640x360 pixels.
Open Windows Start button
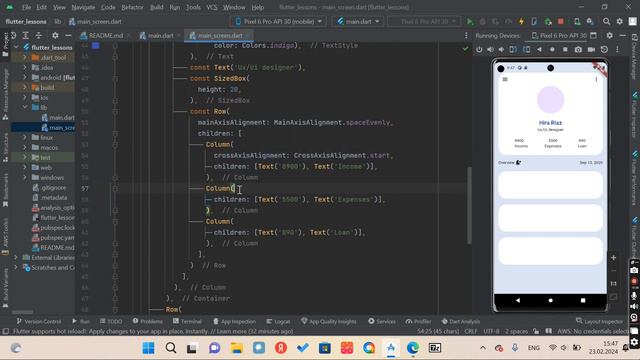(x=149, y=348)
